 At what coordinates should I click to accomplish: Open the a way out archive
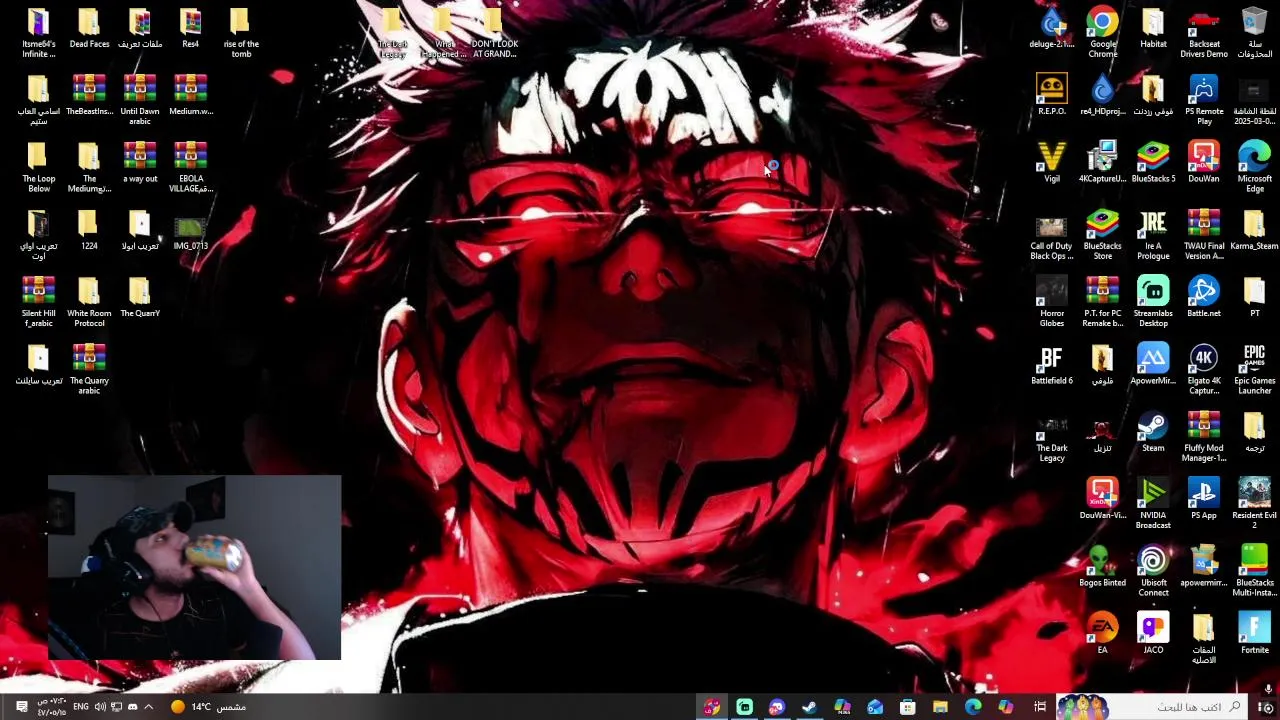coord(140,163)
